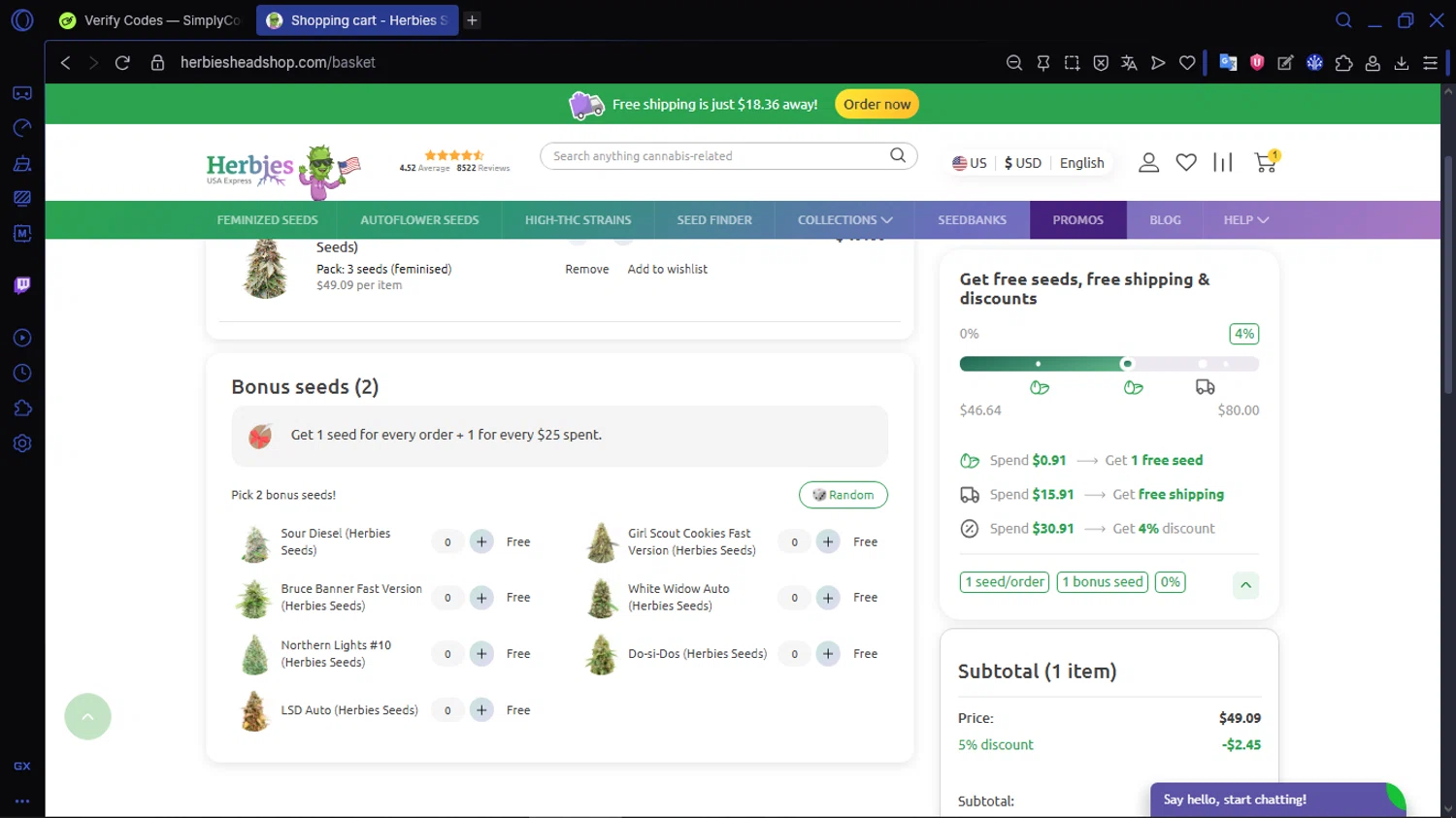Open the US country selector
The height and width of the screenshot is (818, 1456).
coord(969,163)
